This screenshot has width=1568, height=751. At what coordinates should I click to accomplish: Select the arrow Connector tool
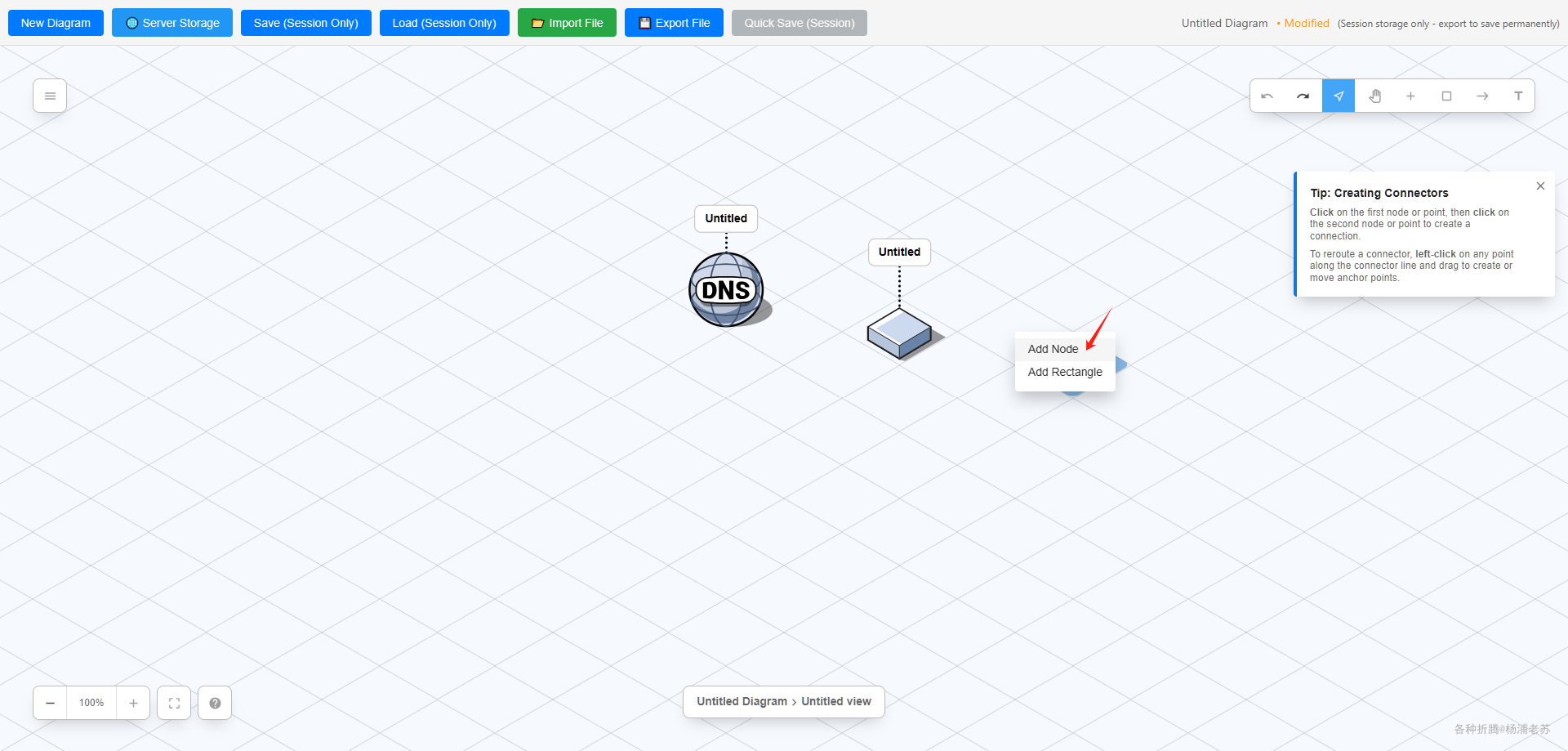coord(1482,96)
